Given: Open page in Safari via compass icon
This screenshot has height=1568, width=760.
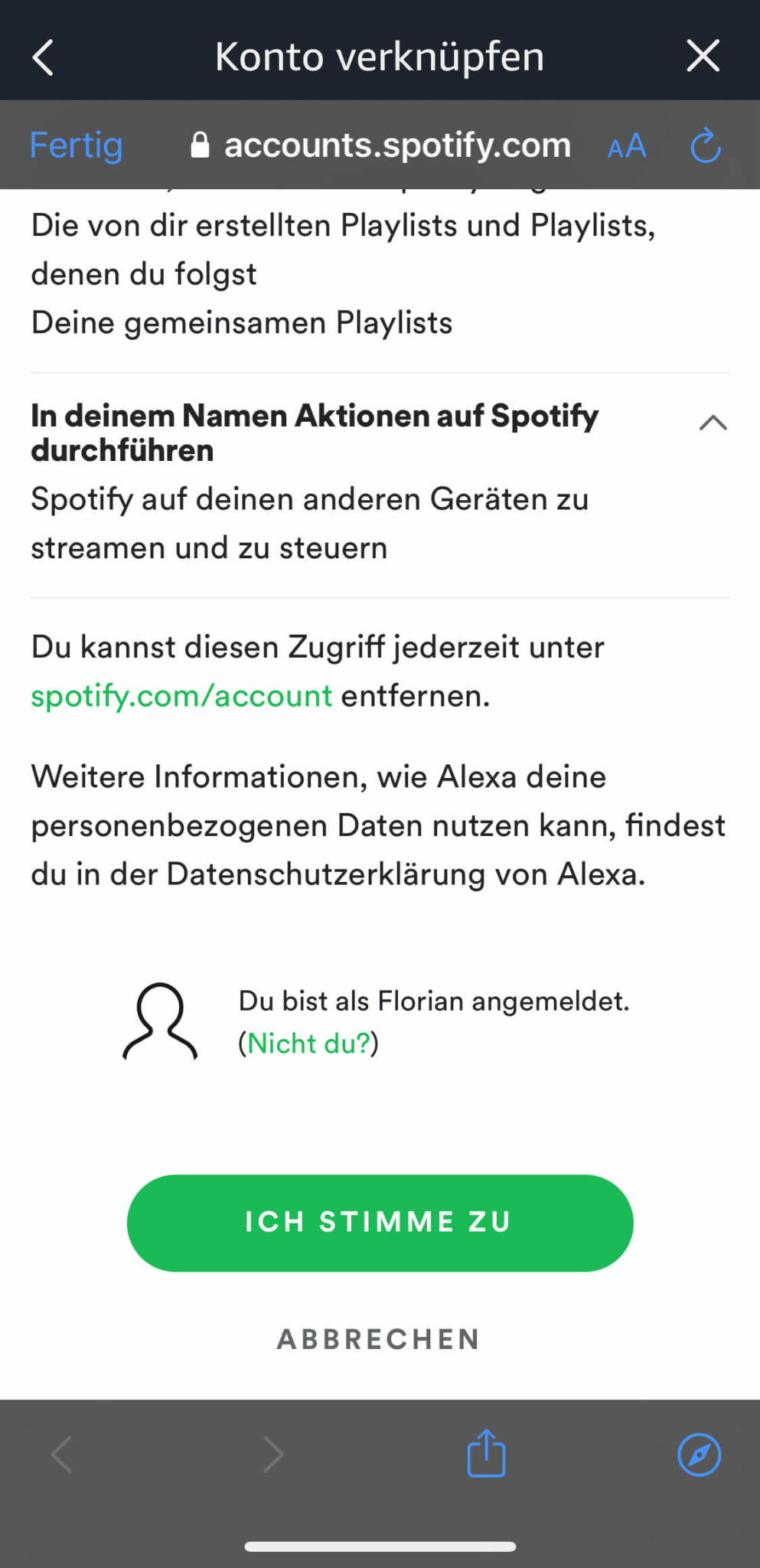Looking at the screenshot, I should coord(699,1454).
